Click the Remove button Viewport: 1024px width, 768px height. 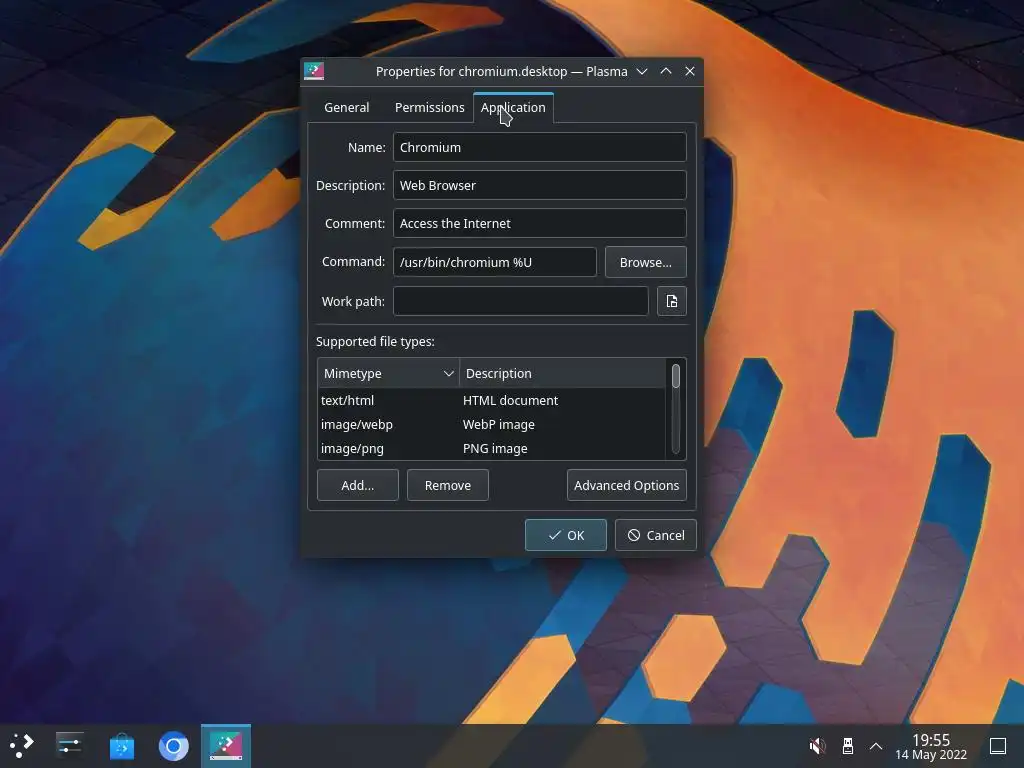(x=447, y=485)
